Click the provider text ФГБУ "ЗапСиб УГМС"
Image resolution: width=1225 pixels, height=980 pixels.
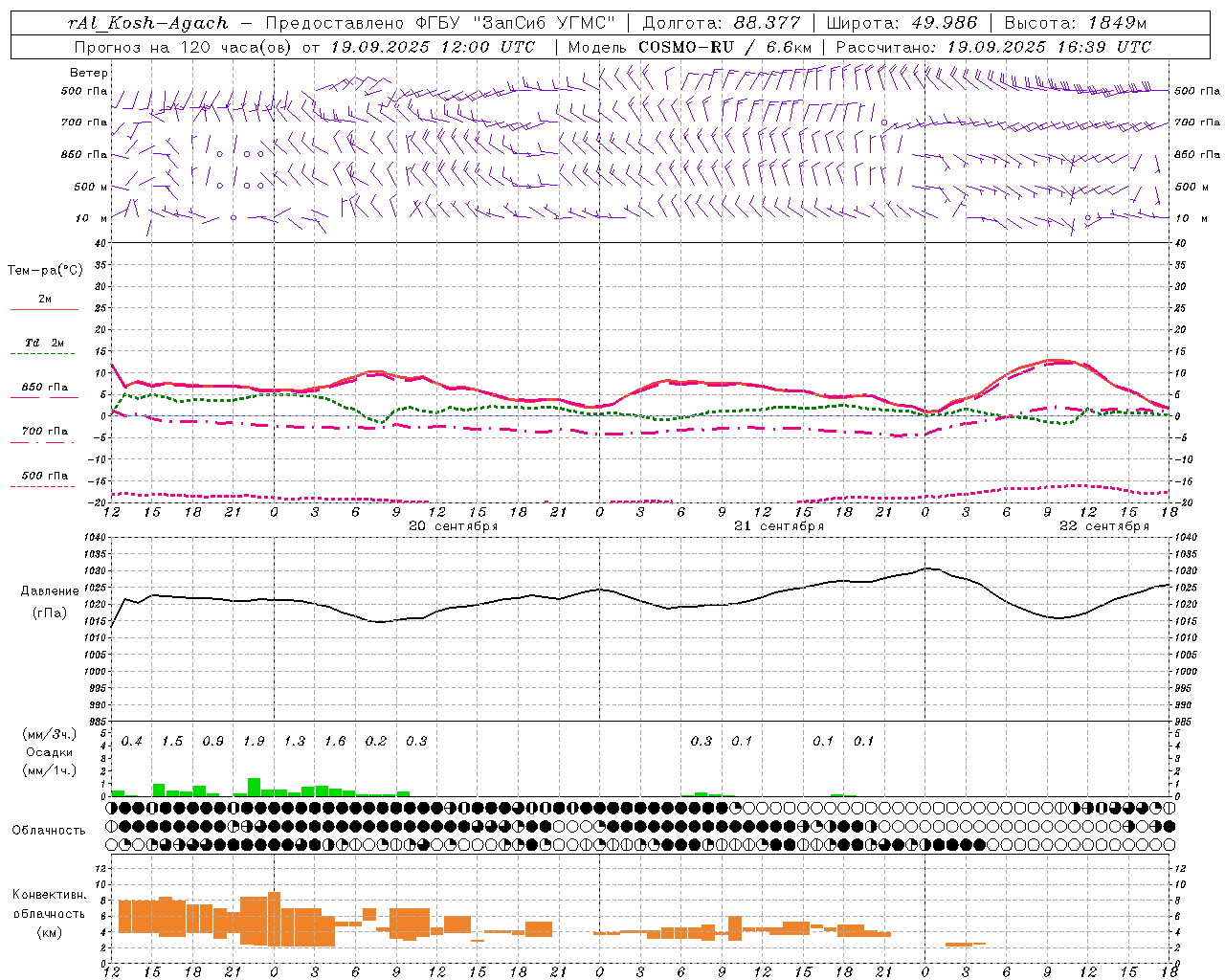517,23
